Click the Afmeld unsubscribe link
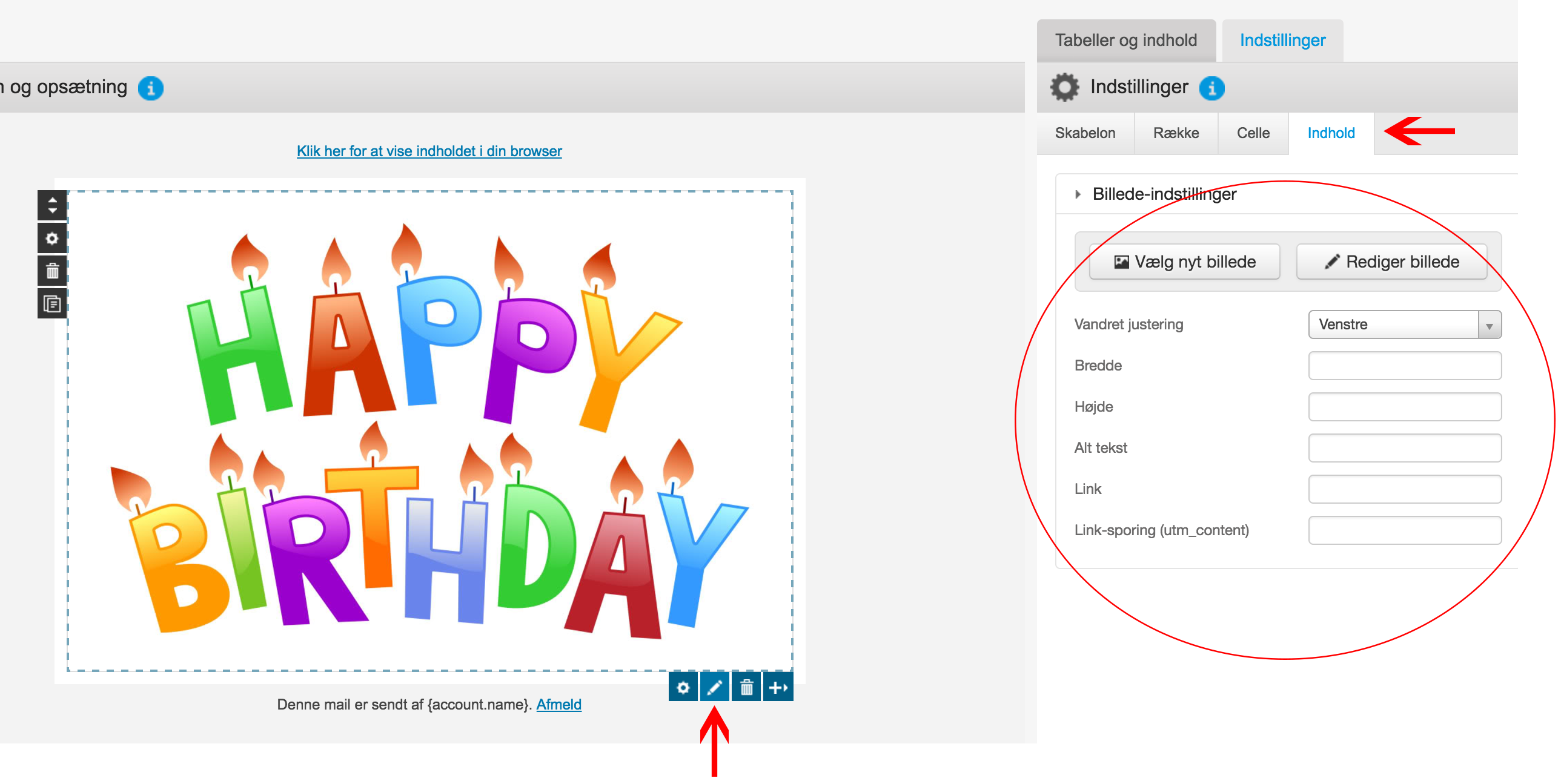This screenshot has width=1561, height=784. [x=558, y=705]
